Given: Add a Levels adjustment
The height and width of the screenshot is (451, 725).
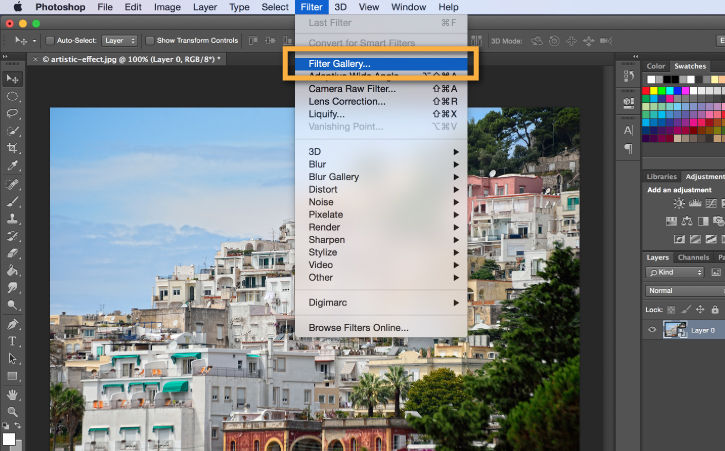Looking at the screenshot, I should pyautogui.click(x=695, y=204).
